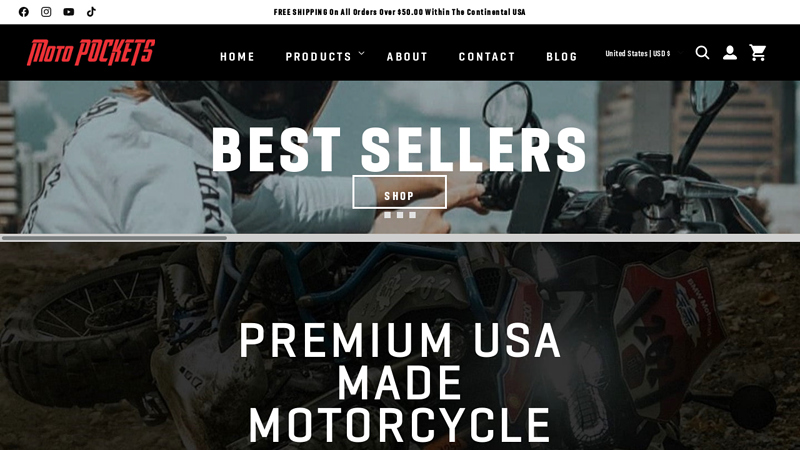Open the Products navigation menu
This screenshot has height=450, width=800.
coord(318,57)
